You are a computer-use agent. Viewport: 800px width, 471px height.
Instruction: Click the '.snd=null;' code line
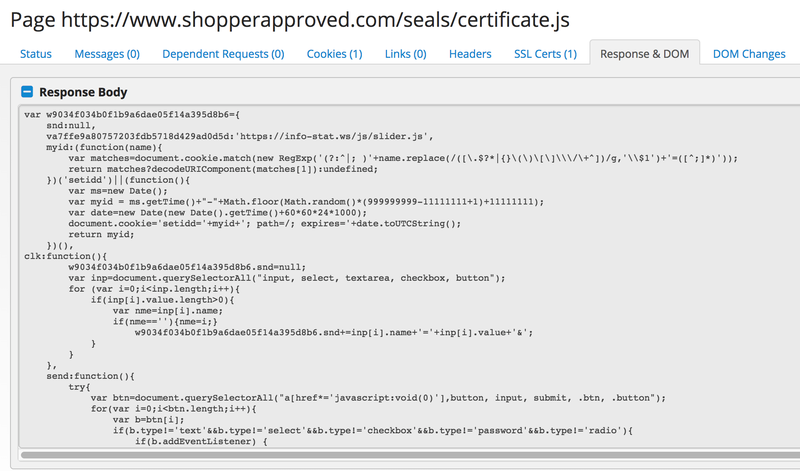click(187, 267)
